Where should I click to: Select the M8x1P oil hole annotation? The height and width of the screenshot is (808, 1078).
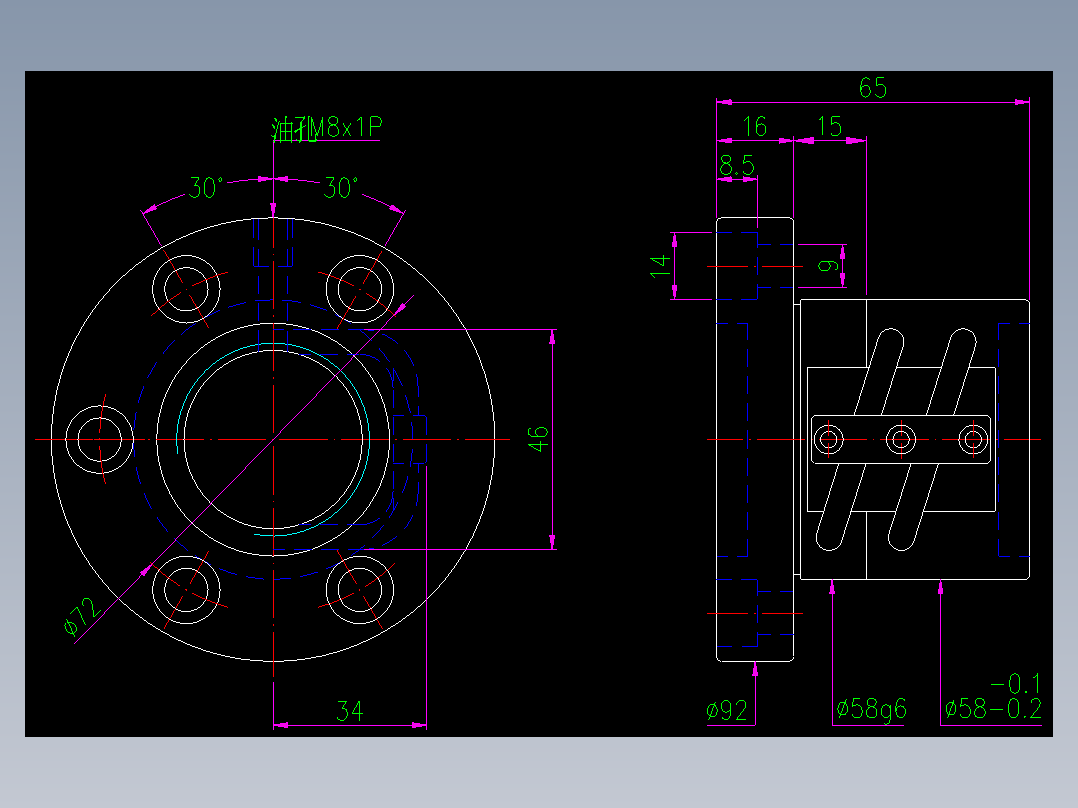coord(327,128)
